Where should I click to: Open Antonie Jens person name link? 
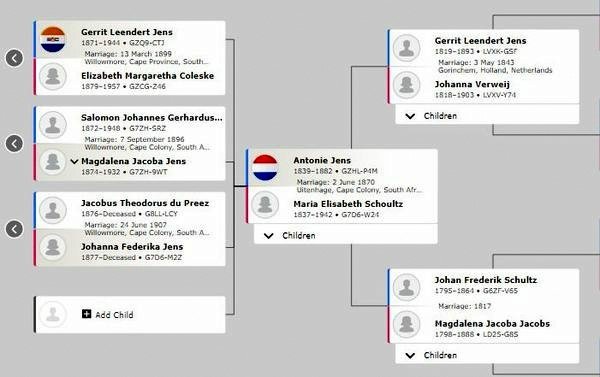coord(322,160)
